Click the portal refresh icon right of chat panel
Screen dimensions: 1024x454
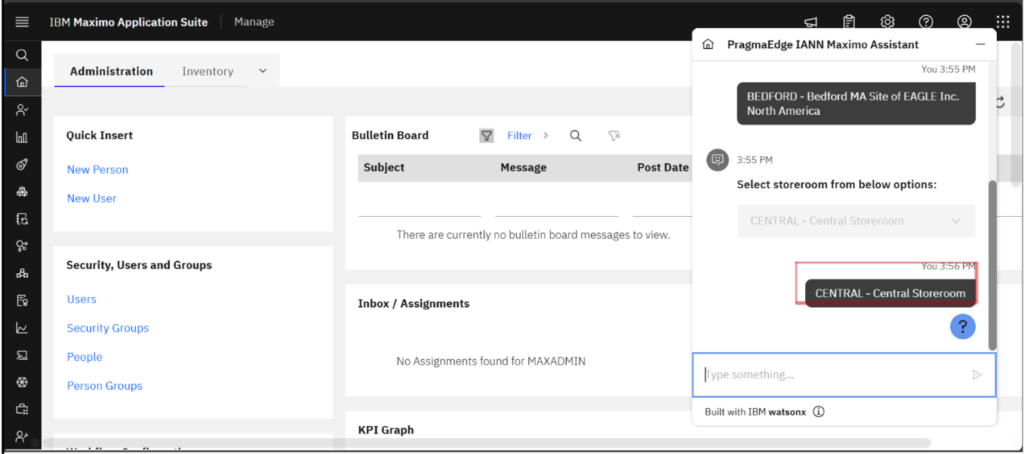[1000, 102]
